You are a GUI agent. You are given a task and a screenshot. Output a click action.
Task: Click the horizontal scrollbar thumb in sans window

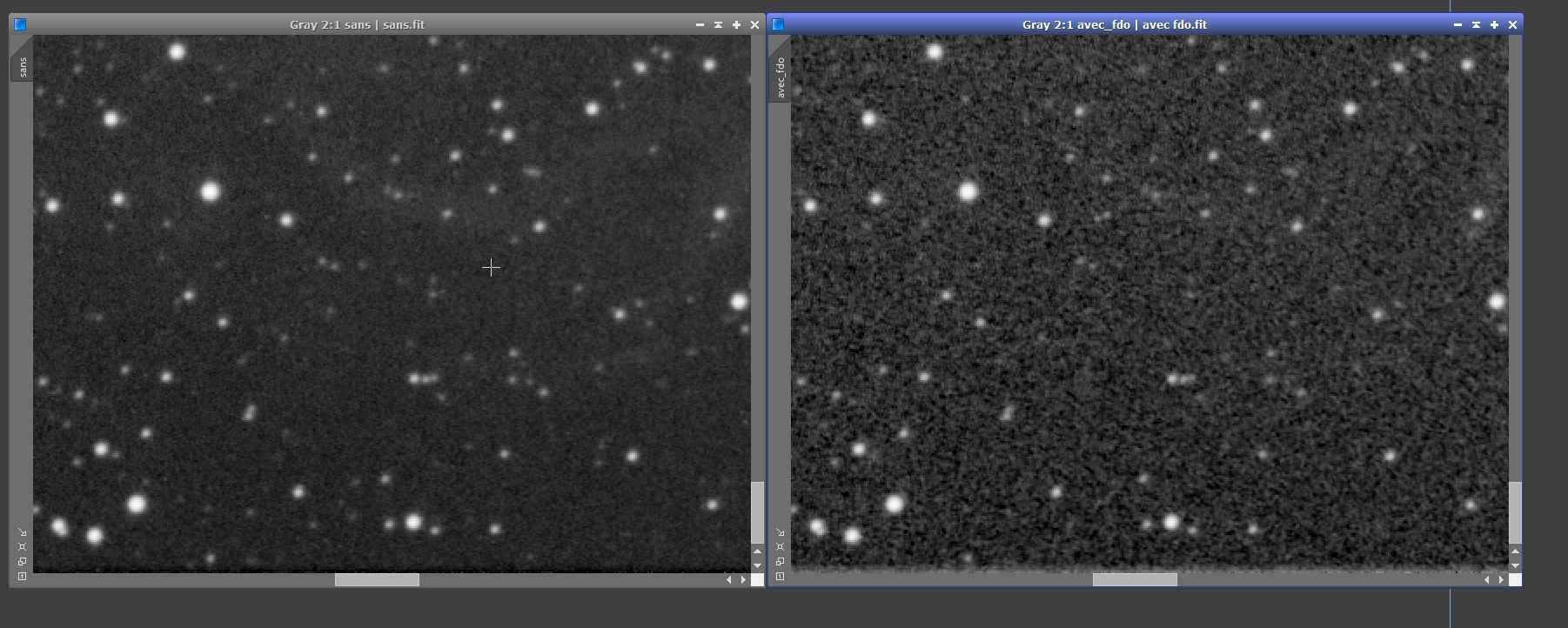pos(377,580)
